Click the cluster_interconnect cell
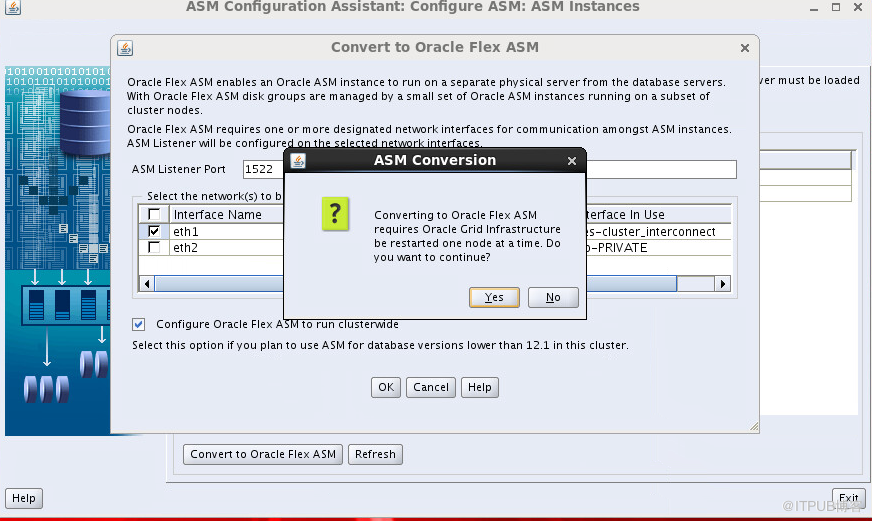Image resolution: width=872 pixels, height=521 pixels. click(658, 231)
